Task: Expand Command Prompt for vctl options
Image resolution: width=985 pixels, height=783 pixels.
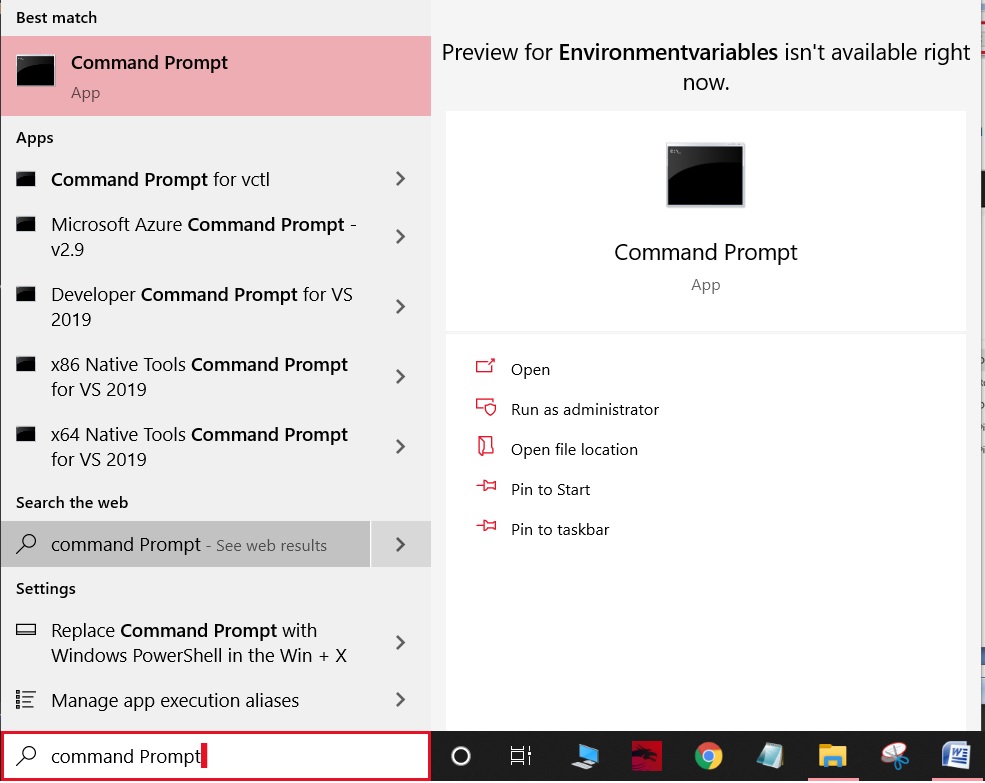Action: click(x=401, y=179)
